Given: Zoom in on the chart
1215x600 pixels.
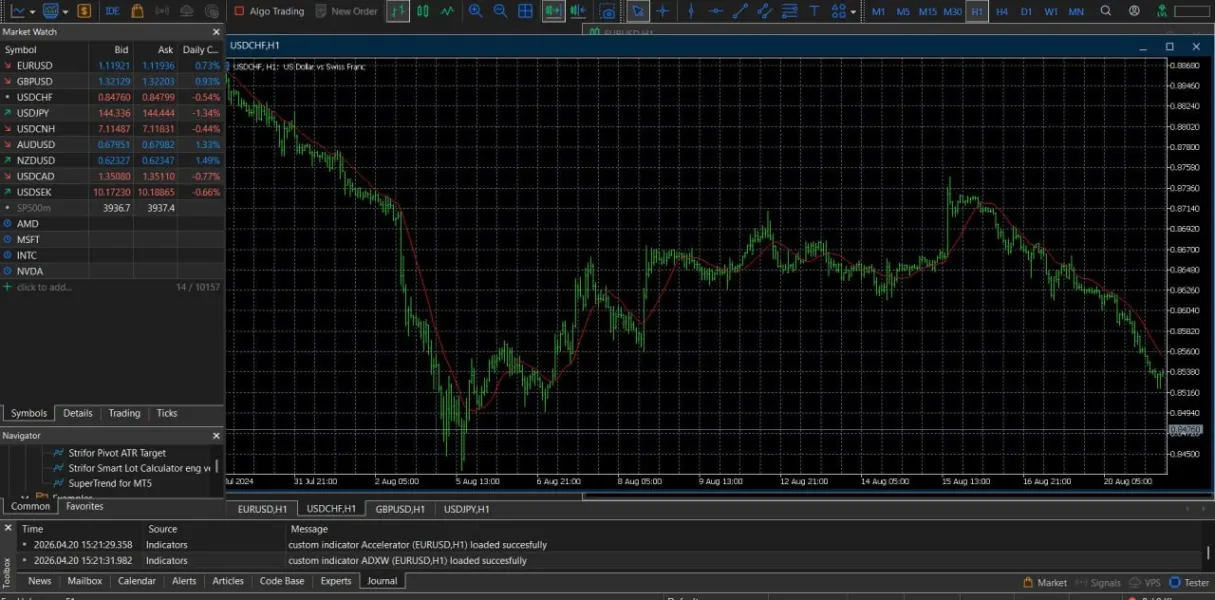Looking at the screenshot, I should tap(475, 11).
